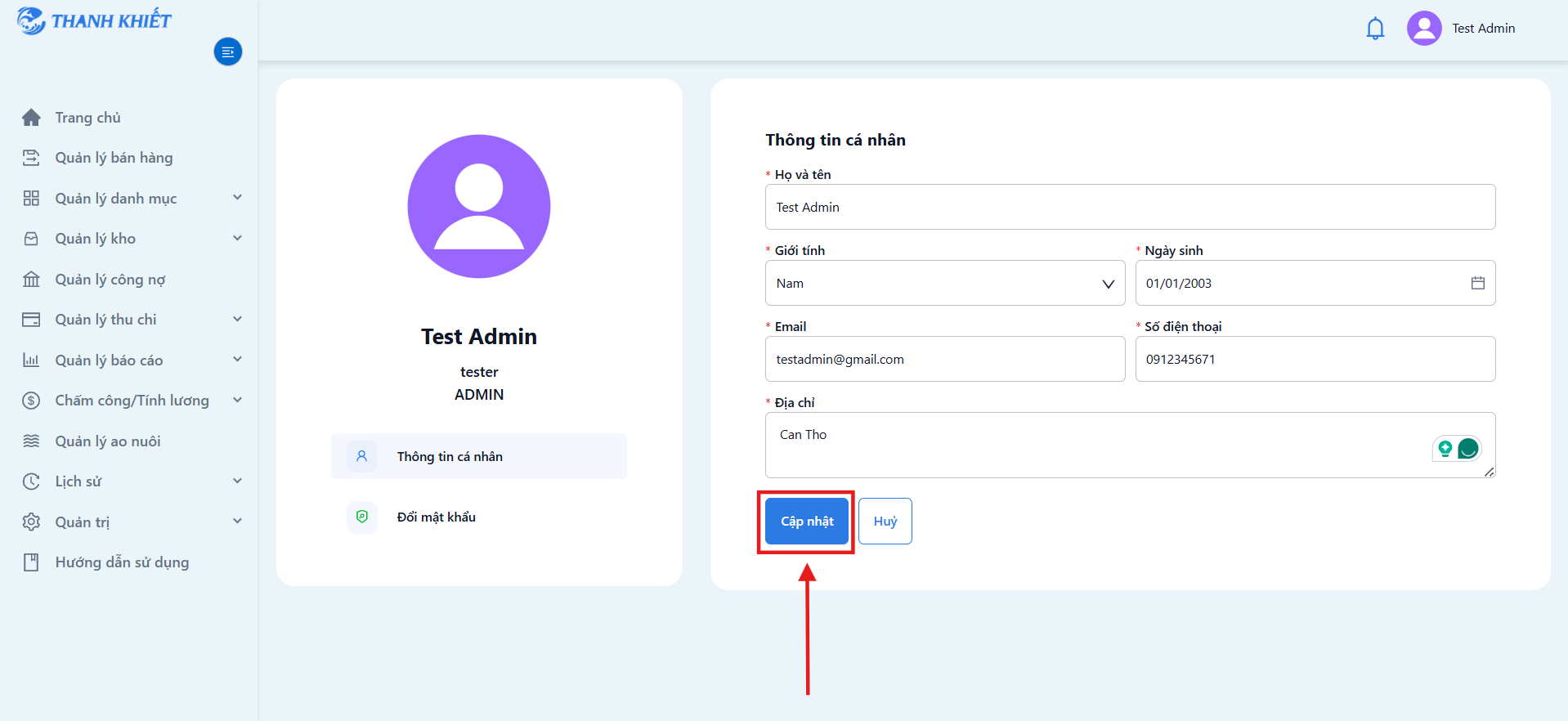The width and height of the screenshot is (1568, 721).
Task: Click the purple user avatar in header
Action: [x=1424, y=28]
